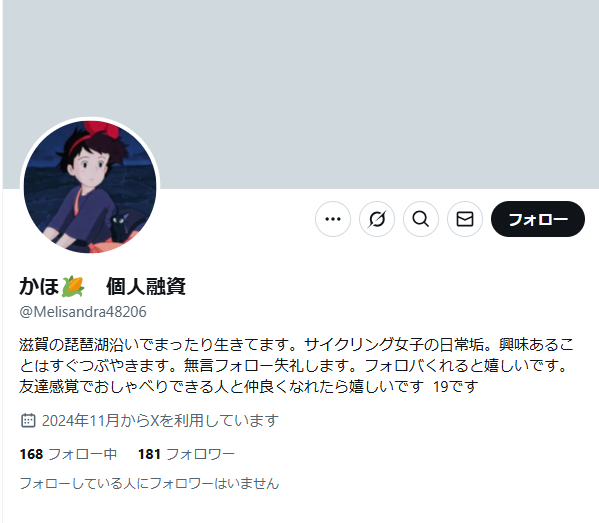Open the more options ellipsis menu
599x523 pixels.
tap(333, 219)
